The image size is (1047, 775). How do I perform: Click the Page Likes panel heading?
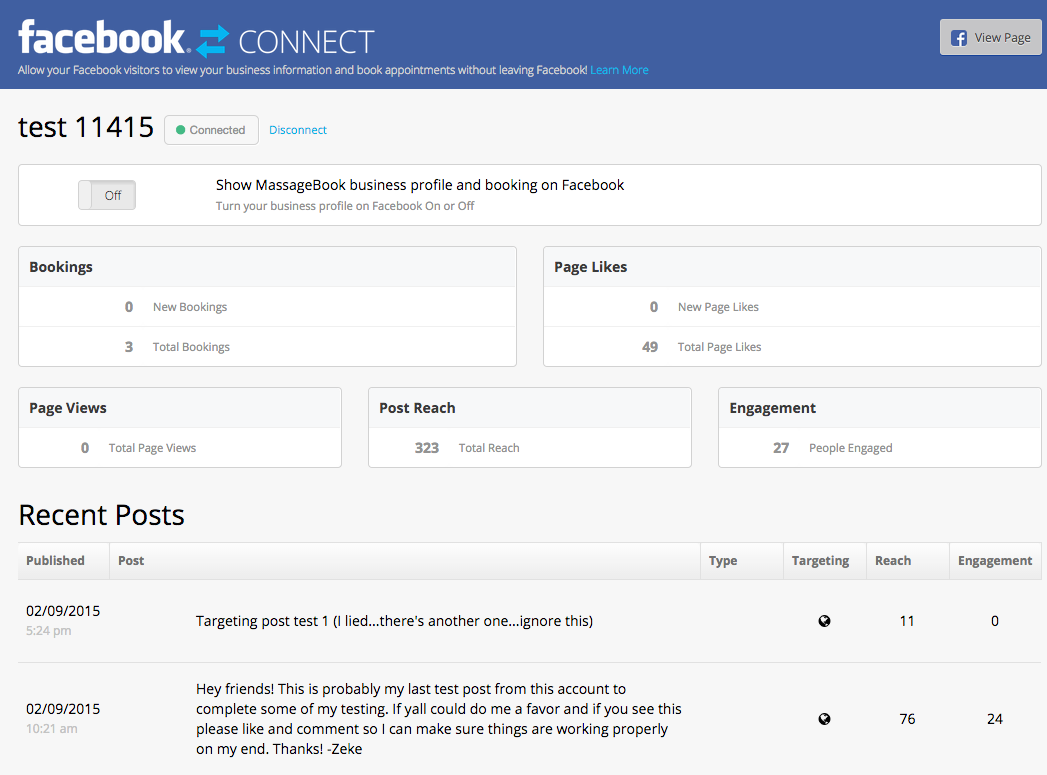pos(590,267)
